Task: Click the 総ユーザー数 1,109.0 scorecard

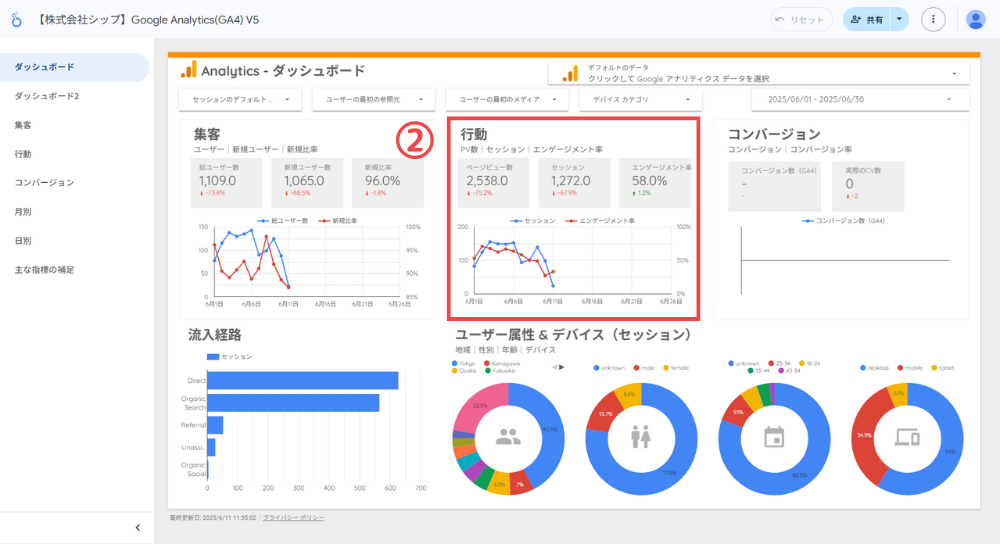Action: (226, 182)
